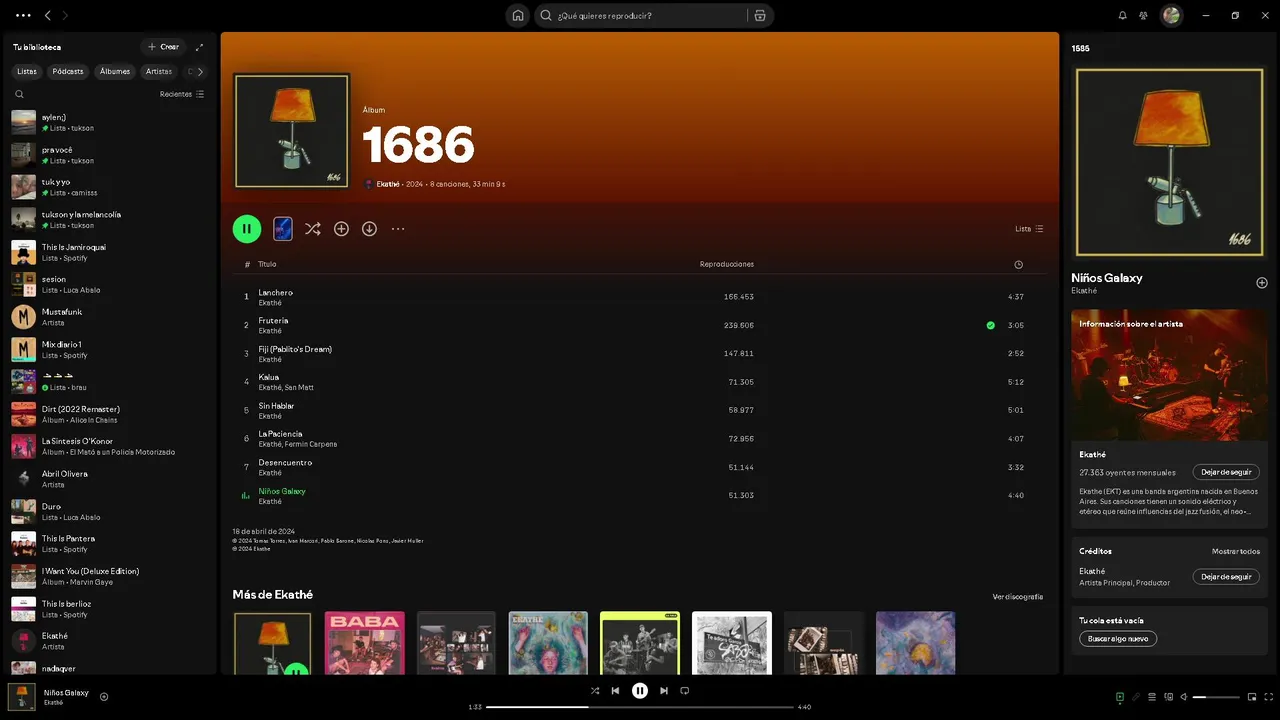Viewport: 1280px width, 720px height.
Task: Open the notifications bell
Action: pyautogui.click(x=1122, y=16)
